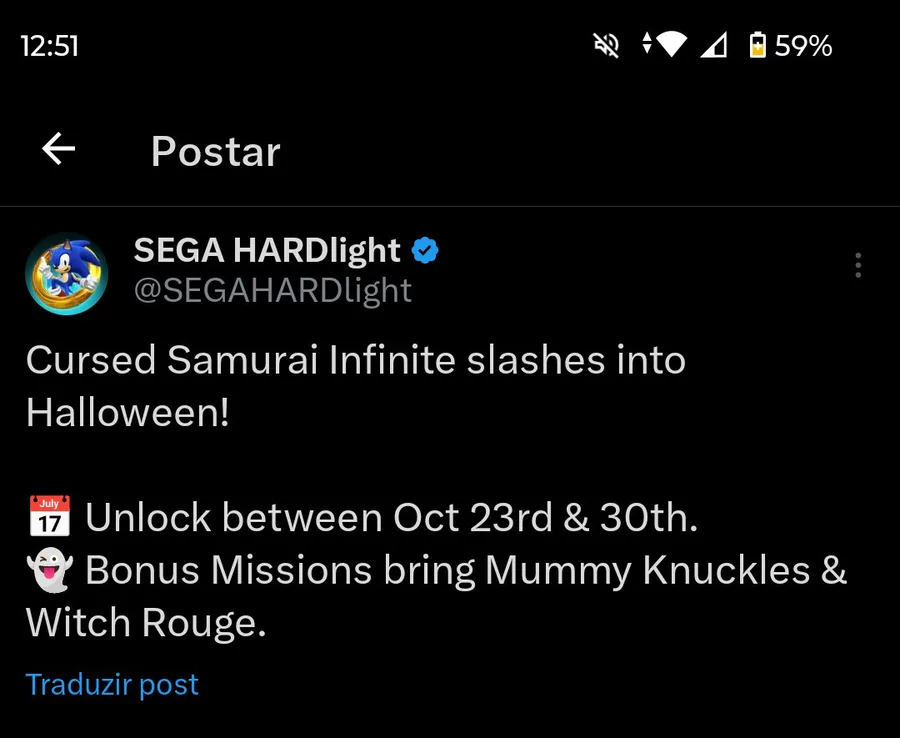Tap the cellular signal icon
Screen dimensions: 900x738
pos(714,46)
